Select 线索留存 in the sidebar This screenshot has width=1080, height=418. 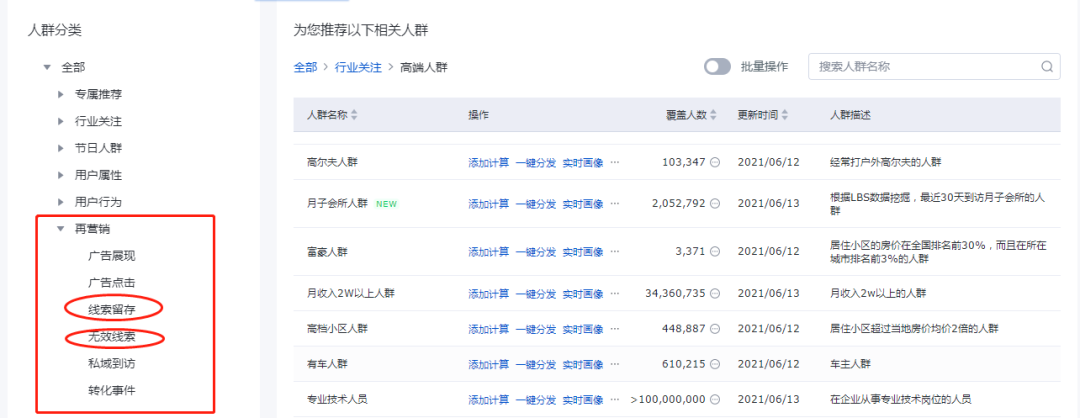point(111,309)
